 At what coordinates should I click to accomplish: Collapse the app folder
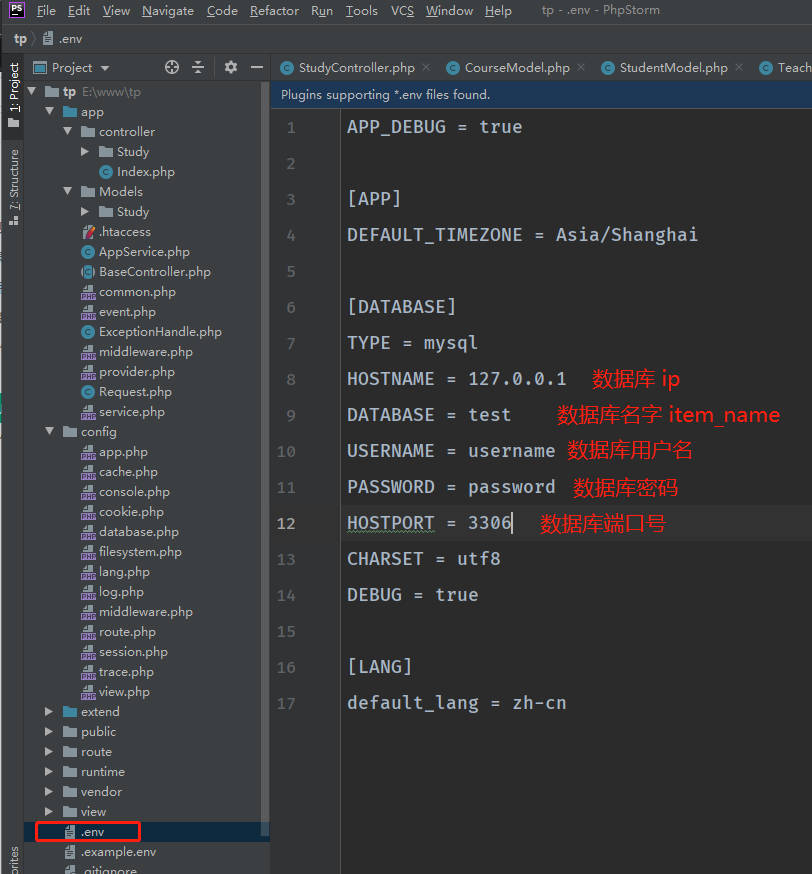click(50, 111)
